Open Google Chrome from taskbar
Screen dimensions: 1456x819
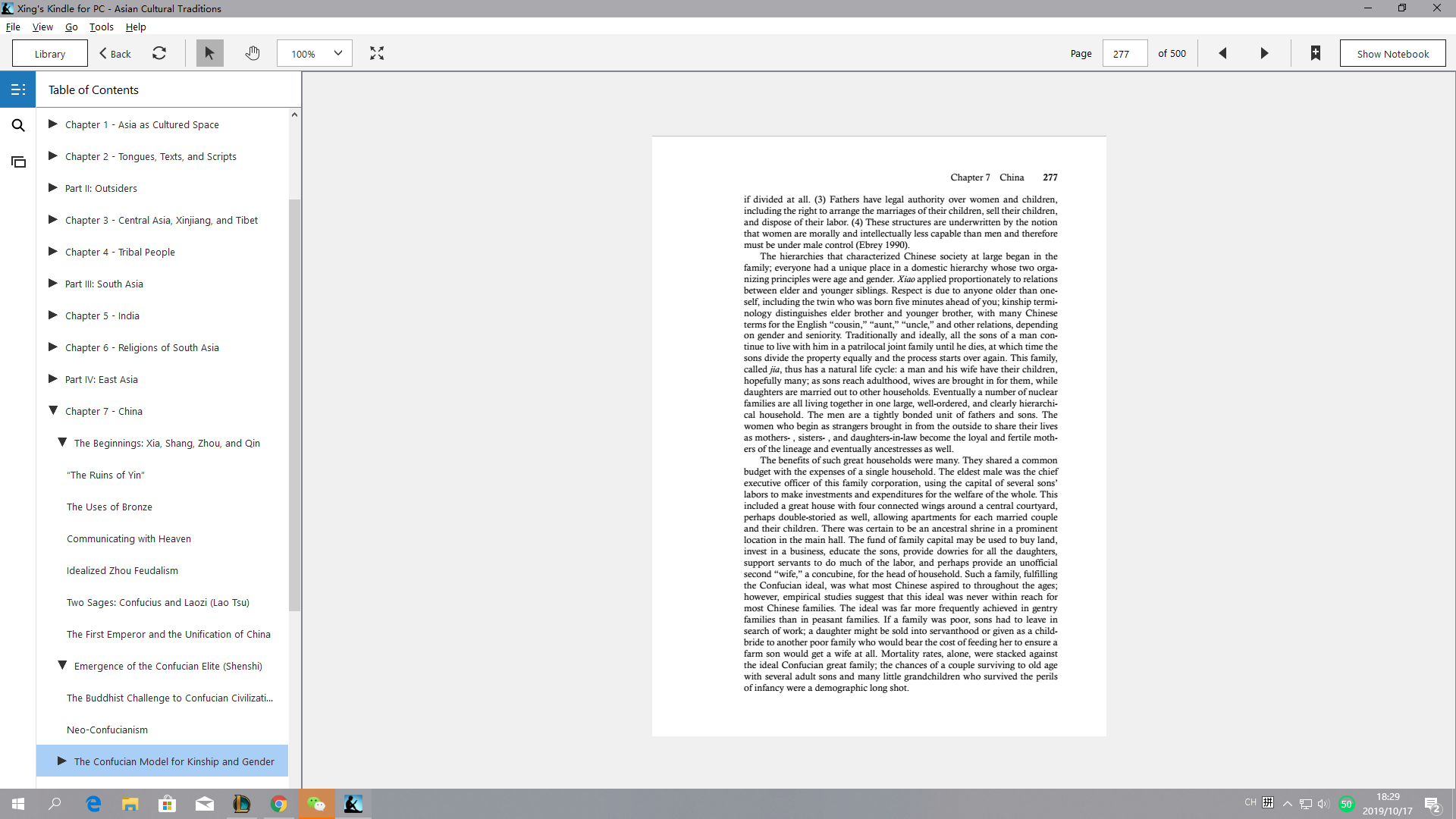(279, 804)
